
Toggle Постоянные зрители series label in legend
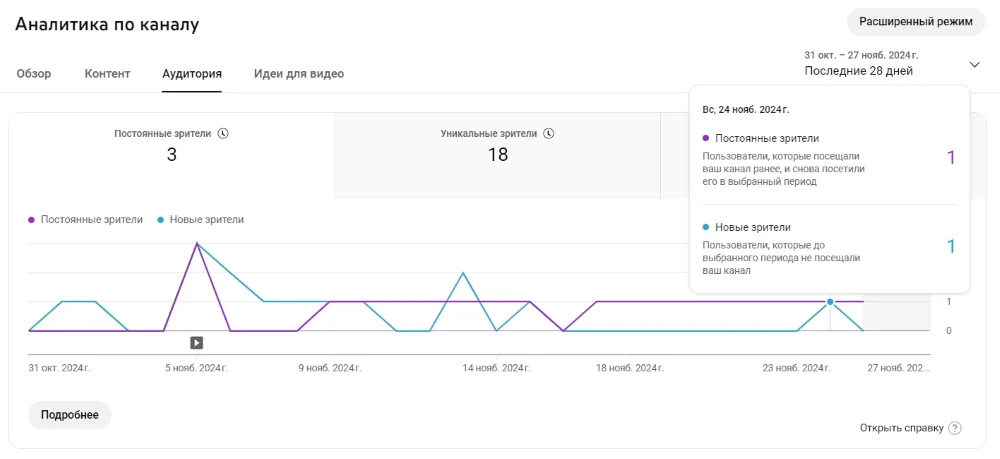coord(91,219)
